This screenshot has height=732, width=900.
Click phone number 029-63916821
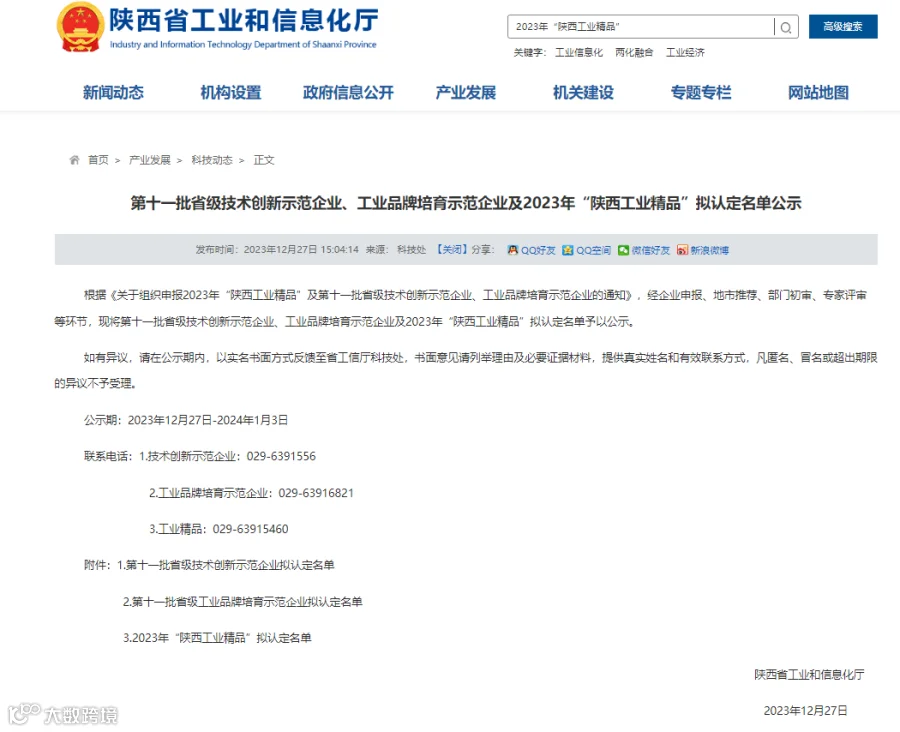coord(316,493)
